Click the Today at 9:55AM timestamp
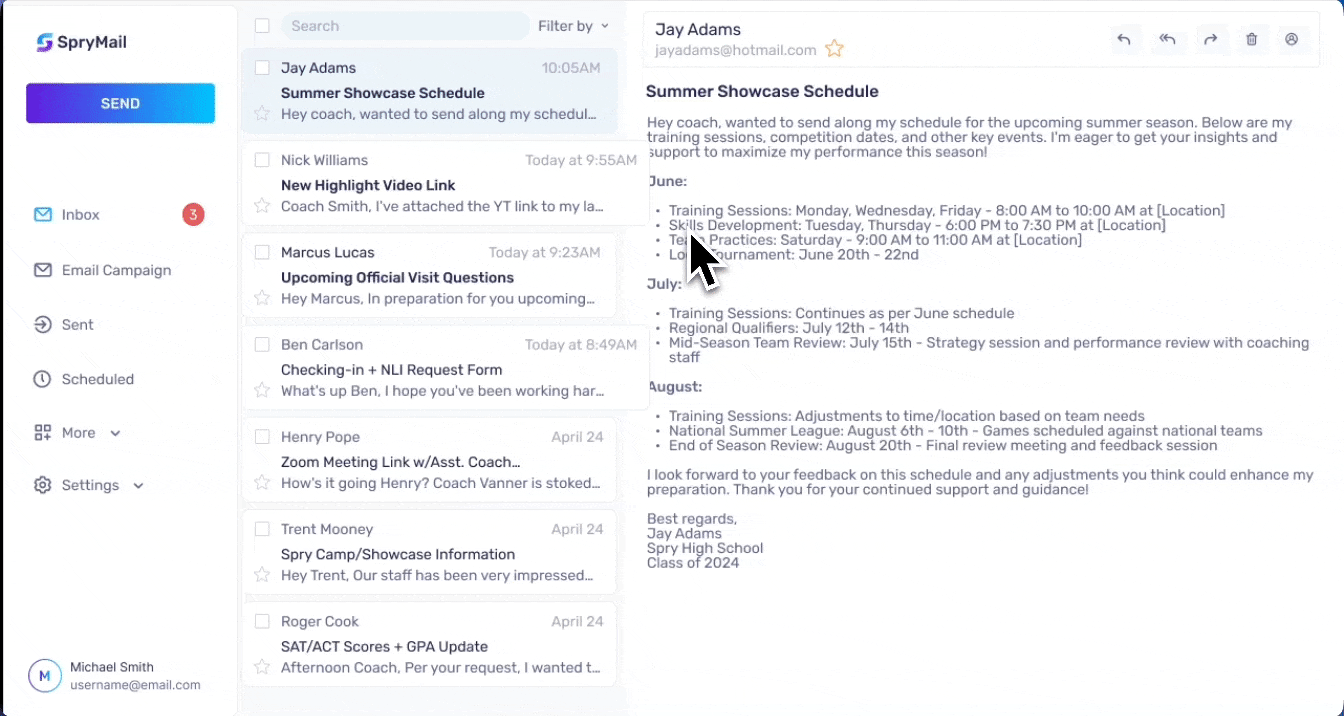The height and width of the screenshot is (716, 1344). [x=581, y=160]
